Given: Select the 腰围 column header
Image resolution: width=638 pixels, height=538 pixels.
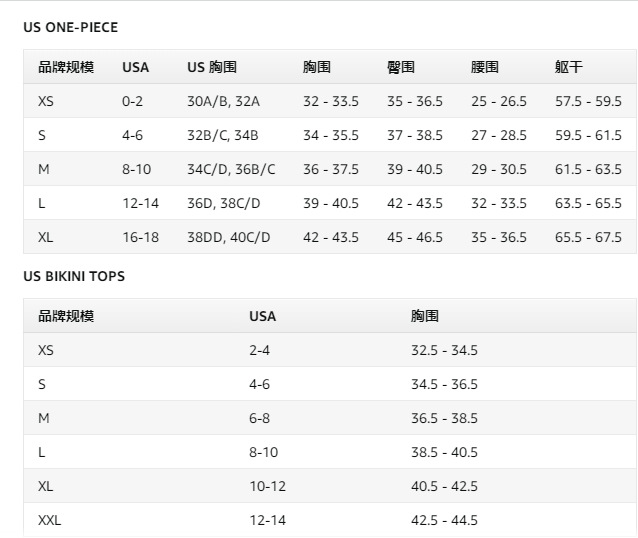Looking at the screenshot, I should click(484, 68).
